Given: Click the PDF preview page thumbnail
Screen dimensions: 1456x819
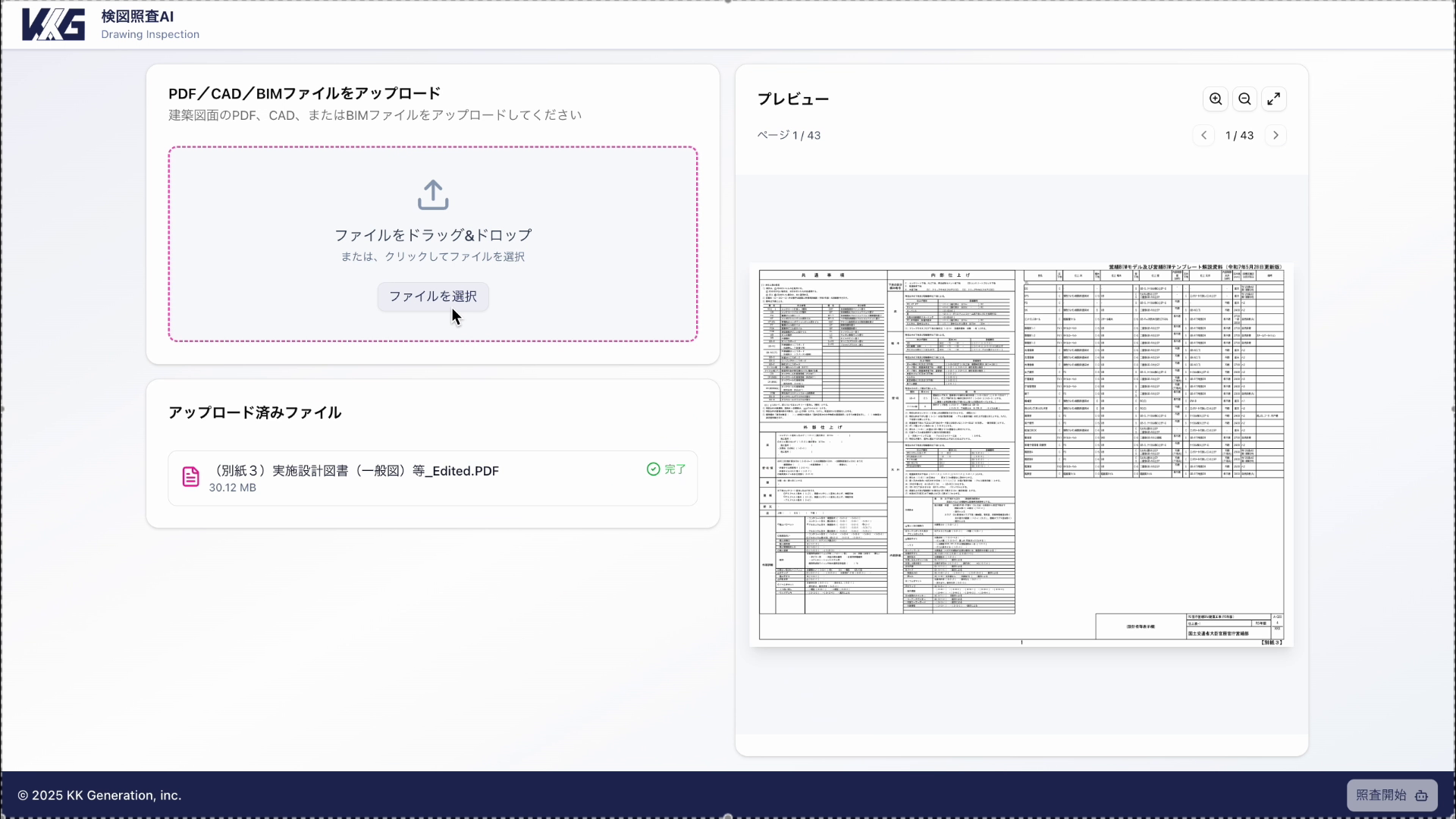Looking at the screenshot, I should point(1021,455).
